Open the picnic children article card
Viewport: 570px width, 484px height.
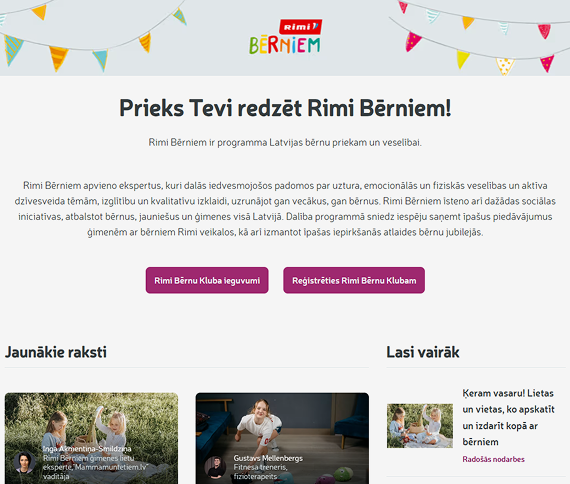coord(91,438)
